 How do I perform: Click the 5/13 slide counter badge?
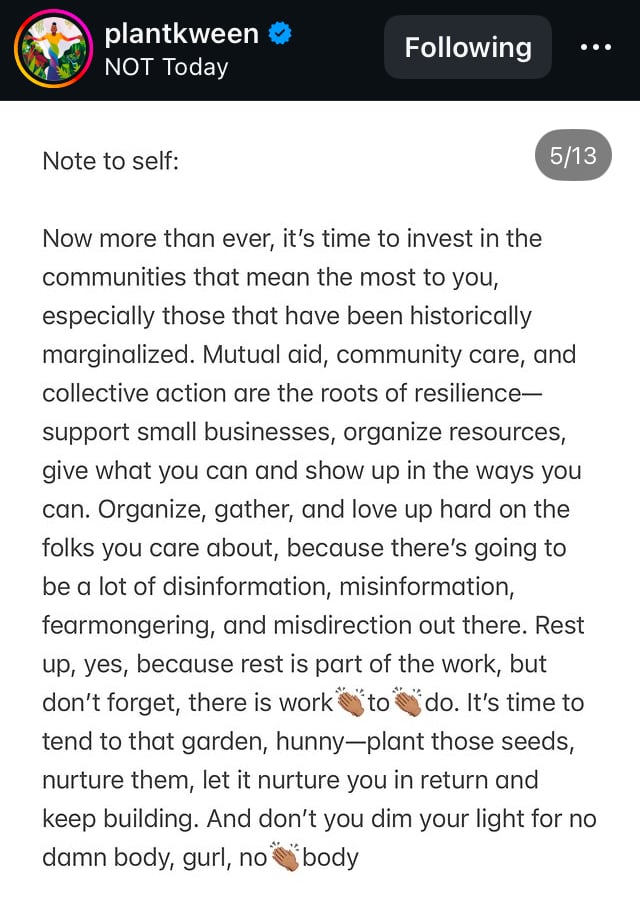[573, 156]
